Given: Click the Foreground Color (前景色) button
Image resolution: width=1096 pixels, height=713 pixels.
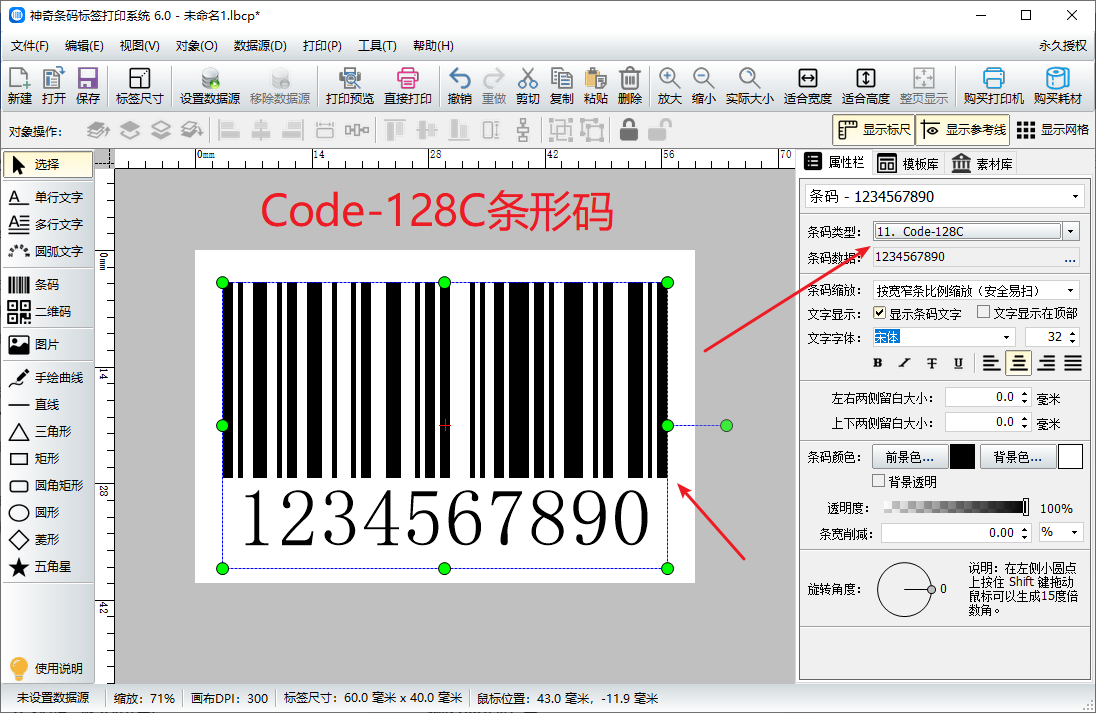Looking at the screenshot, I should 909,457.
